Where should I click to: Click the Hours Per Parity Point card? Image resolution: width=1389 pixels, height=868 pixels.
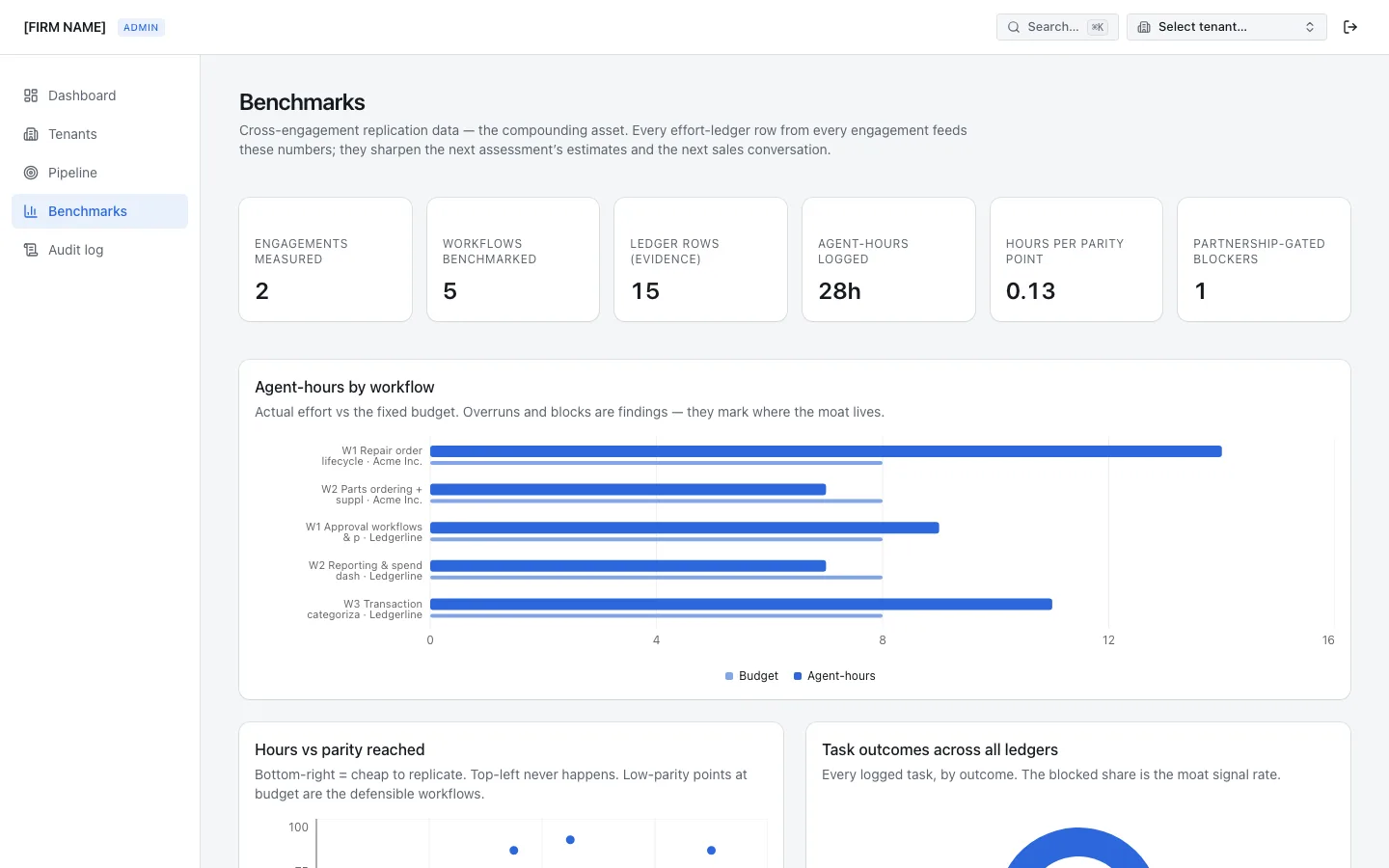pos(1076,259)
